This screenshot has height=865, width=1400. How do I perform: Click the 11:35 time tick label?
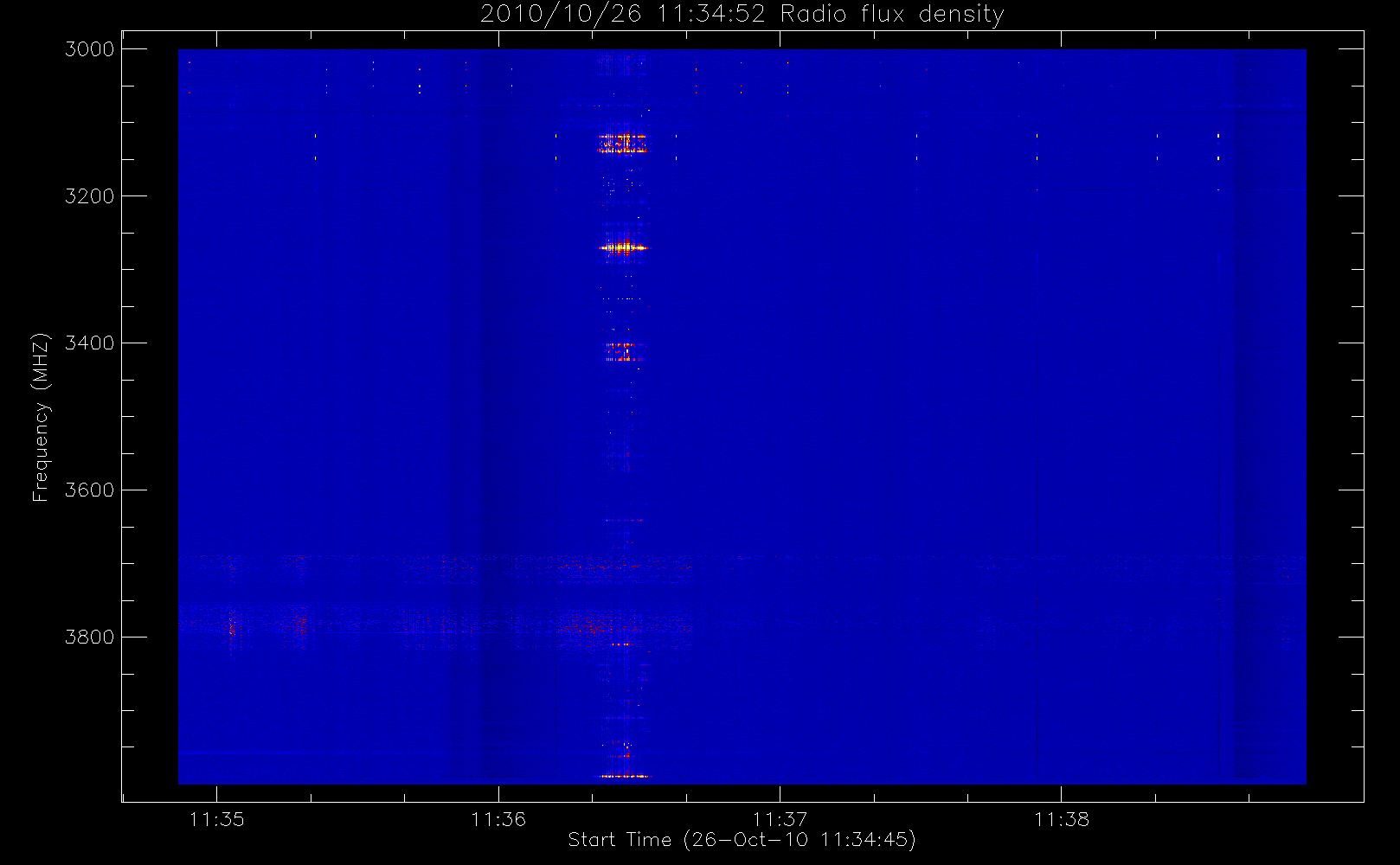(217, 819)
